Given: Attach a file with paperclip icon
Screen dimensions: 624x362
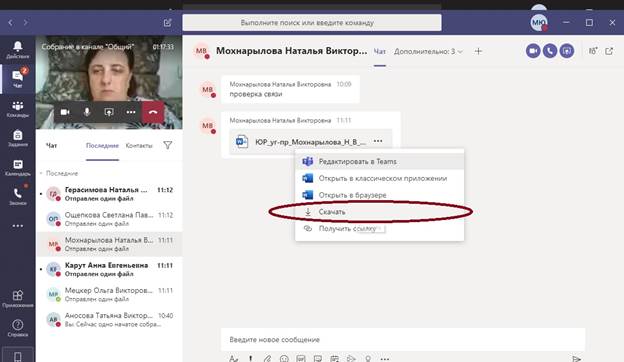Looking at the screenshot, I should pyautogui.click(x=267, y=359).
